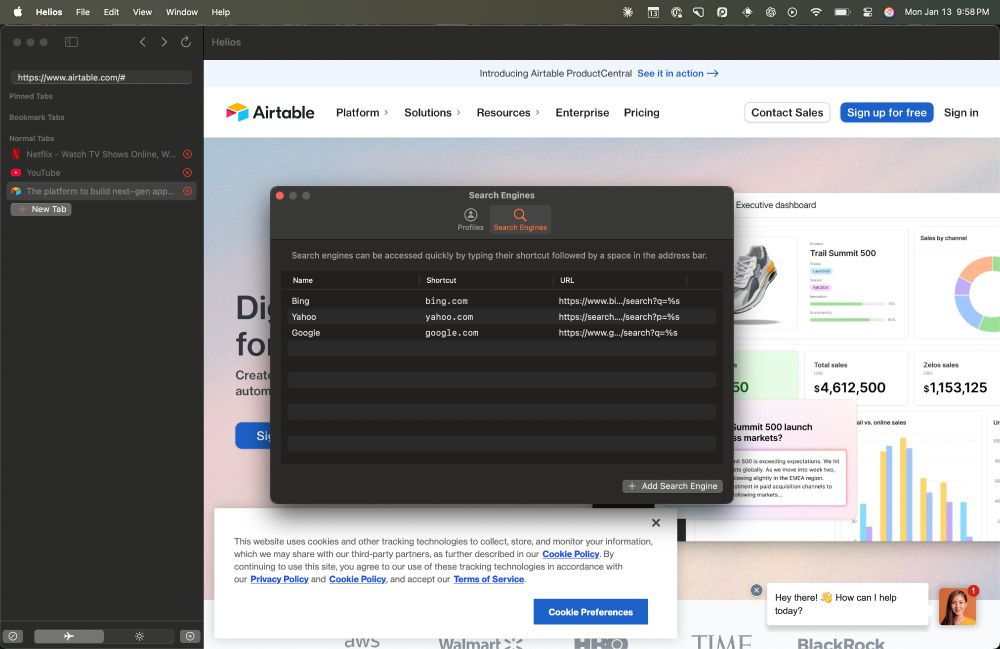1000x649 pixels.
Task: Open Control Center in menu bar
Action: (867, 11)
